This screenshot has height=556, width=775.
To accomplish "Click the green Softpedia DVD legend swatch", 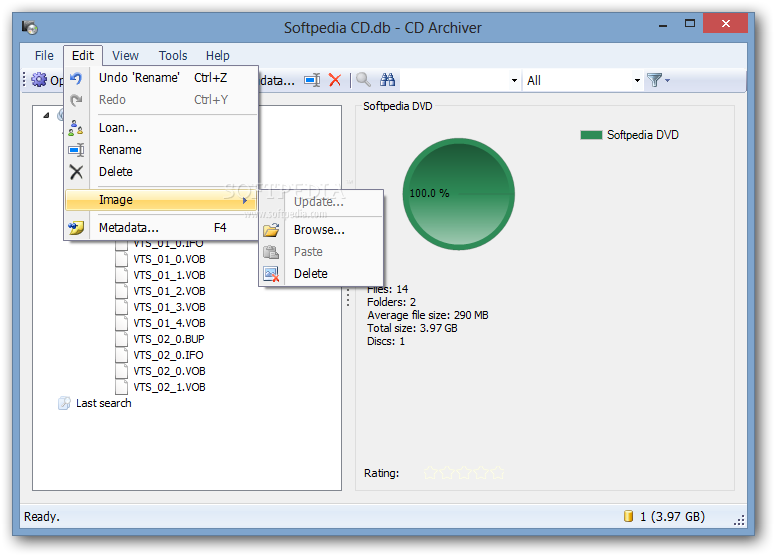I will (x=591, y=135).
